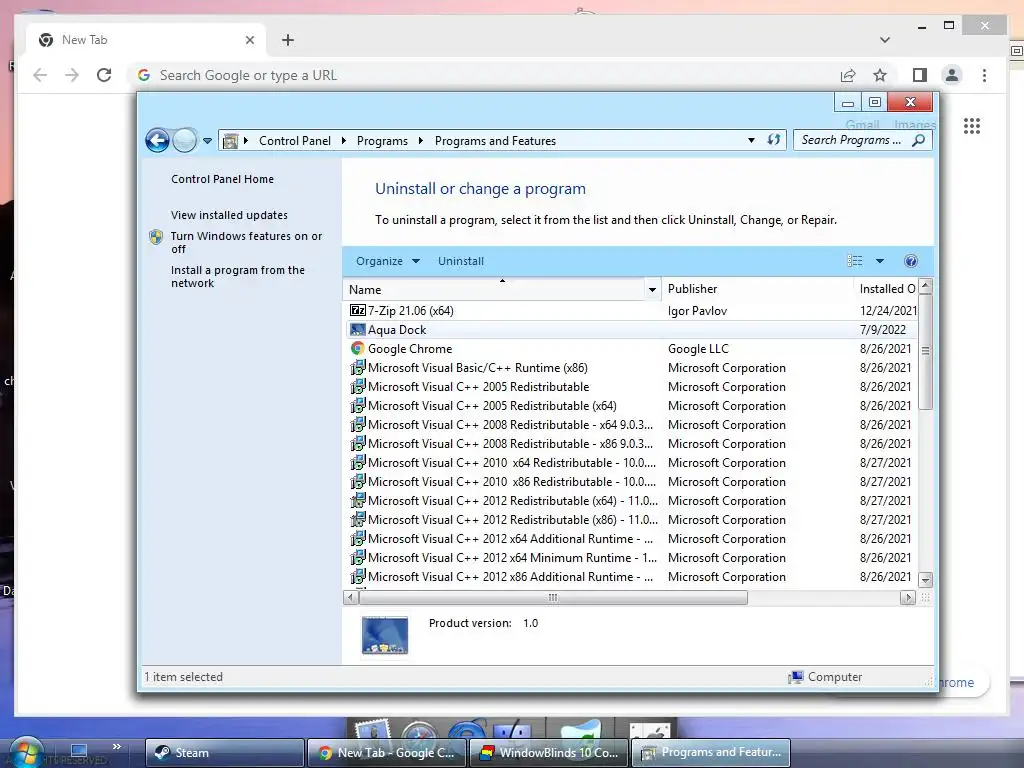
Task: Switch to New Tab - Google Chrome taskbar button
Action: pos(387,752)
